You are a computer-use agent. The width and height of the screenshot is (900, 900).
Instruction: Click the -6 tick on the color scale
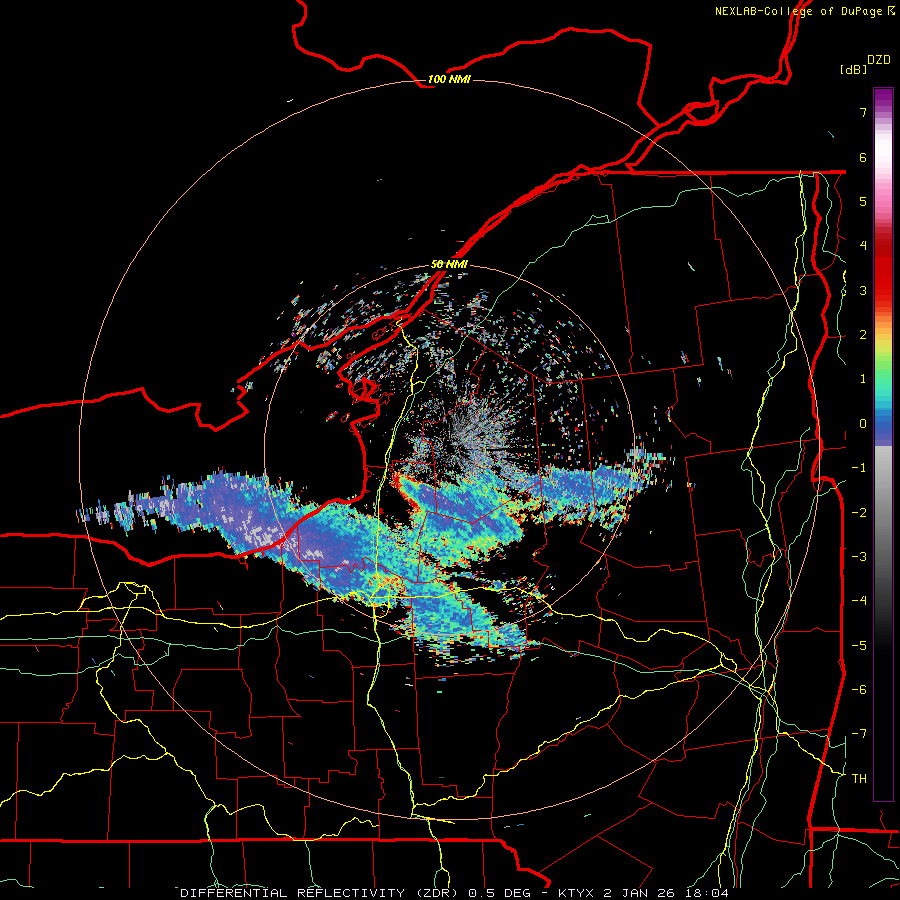(x=859, y=690)
